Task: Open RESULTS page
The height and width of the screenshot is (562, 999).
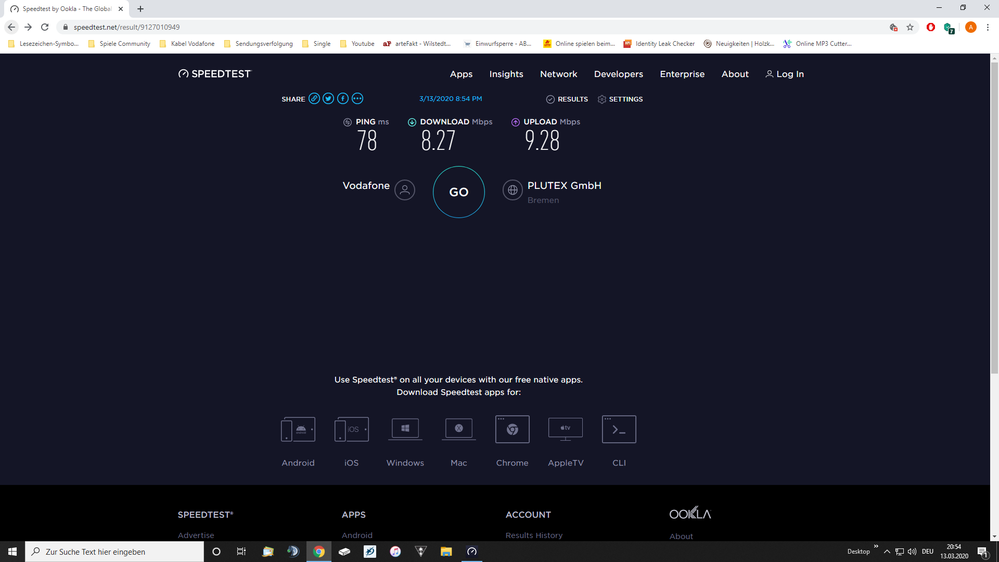Action: coord(567,99)
